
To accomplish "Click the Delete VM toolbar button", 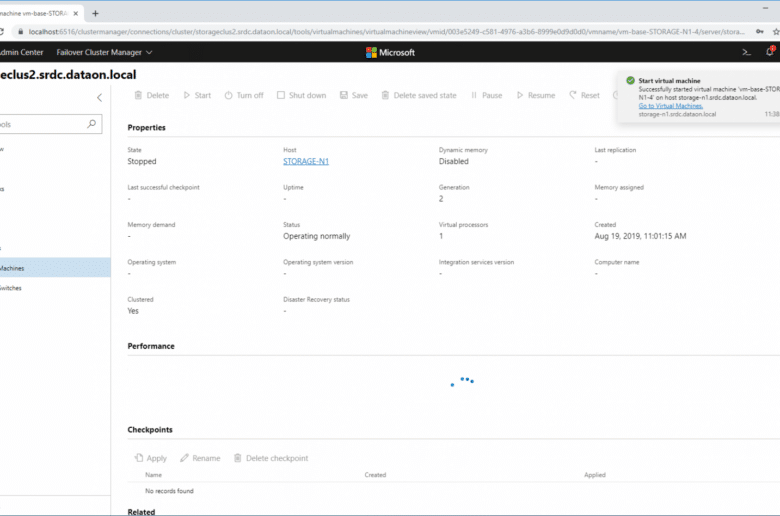I will point(152,95).
